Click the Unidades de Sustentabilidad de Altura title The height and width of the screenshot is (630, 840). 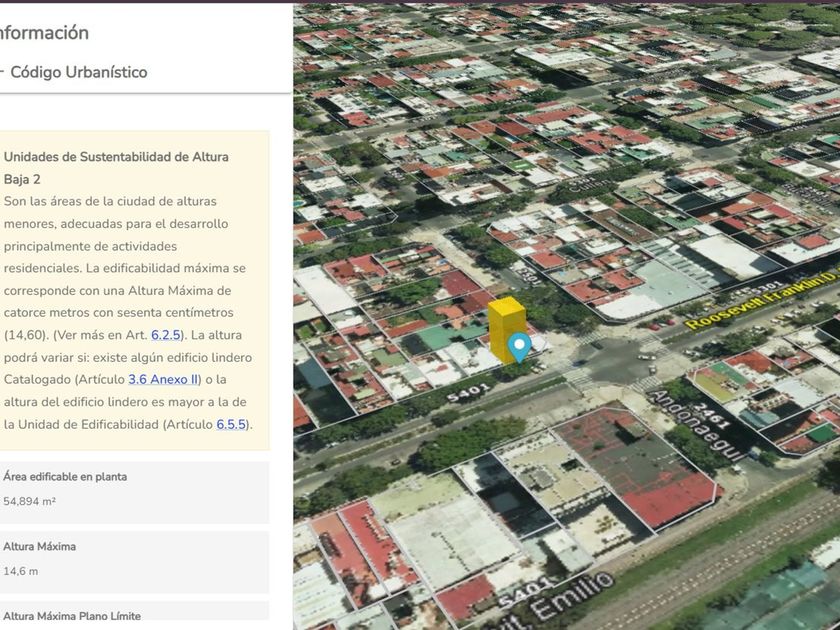coord(116,157)
